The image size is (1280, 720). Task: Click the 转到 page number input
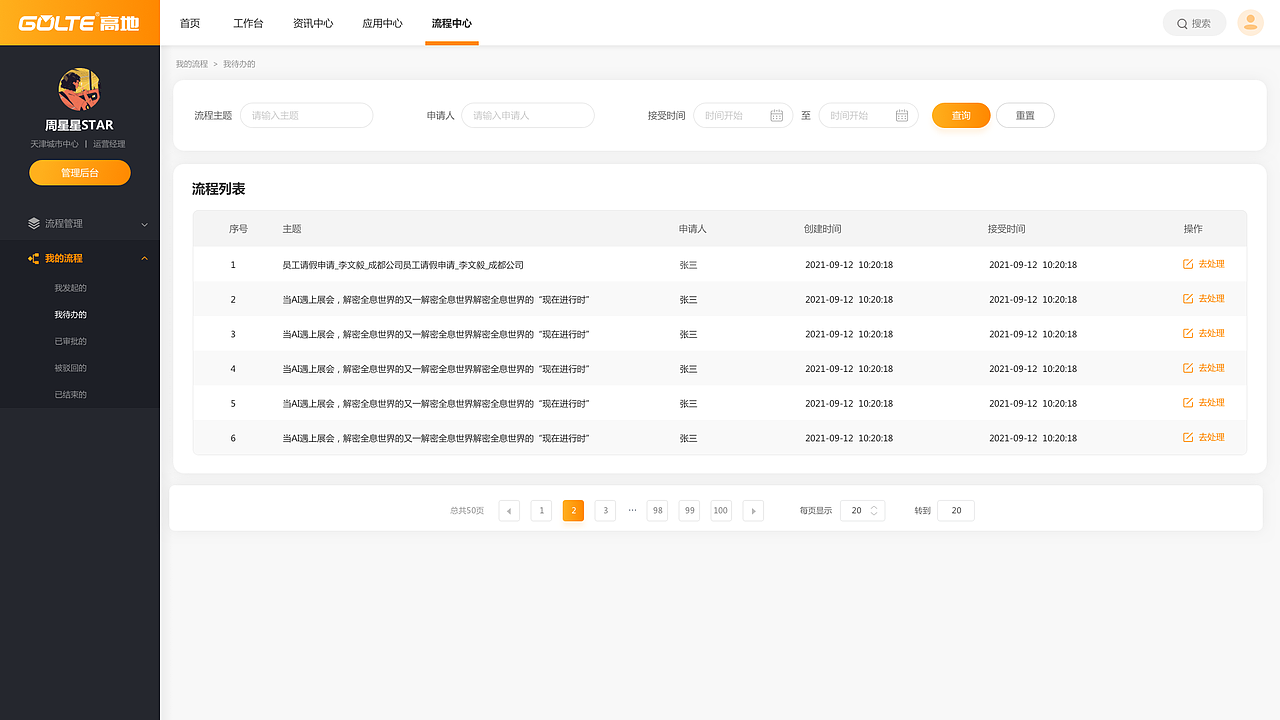point(956,511)
